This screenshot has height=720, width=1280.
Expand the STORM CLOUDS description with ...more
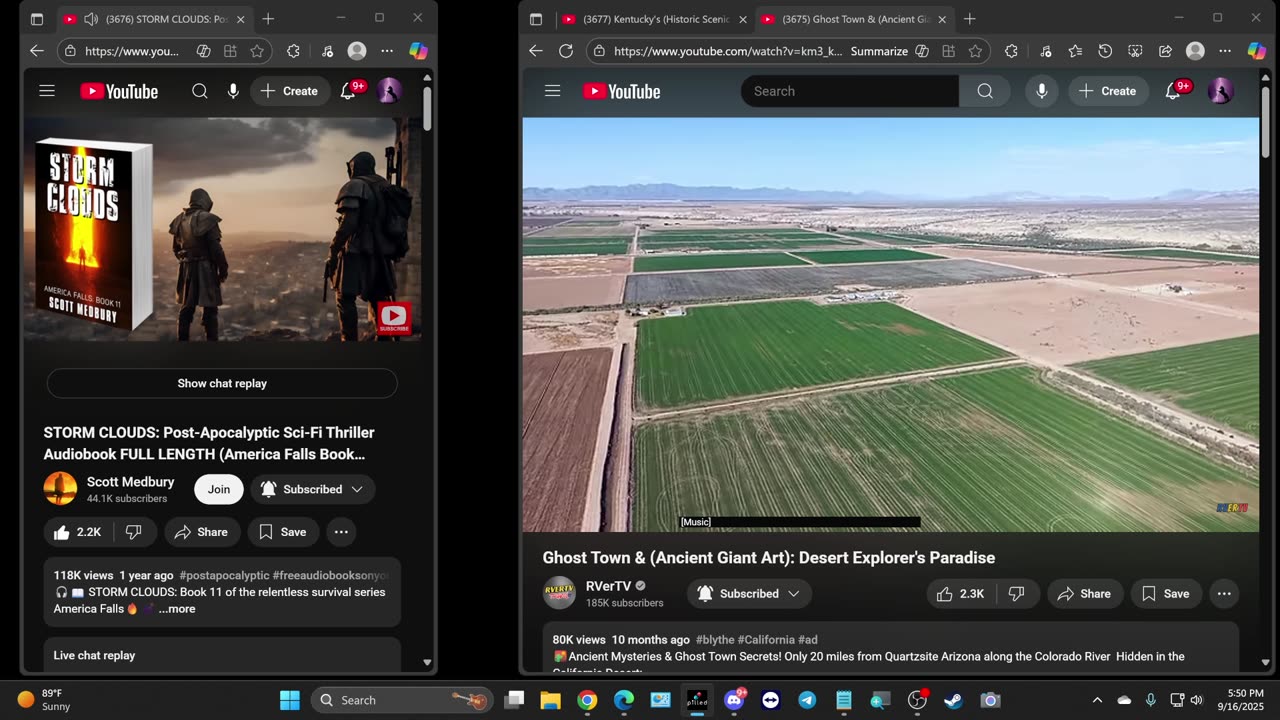pyautogui.click(x=177, y=609)
